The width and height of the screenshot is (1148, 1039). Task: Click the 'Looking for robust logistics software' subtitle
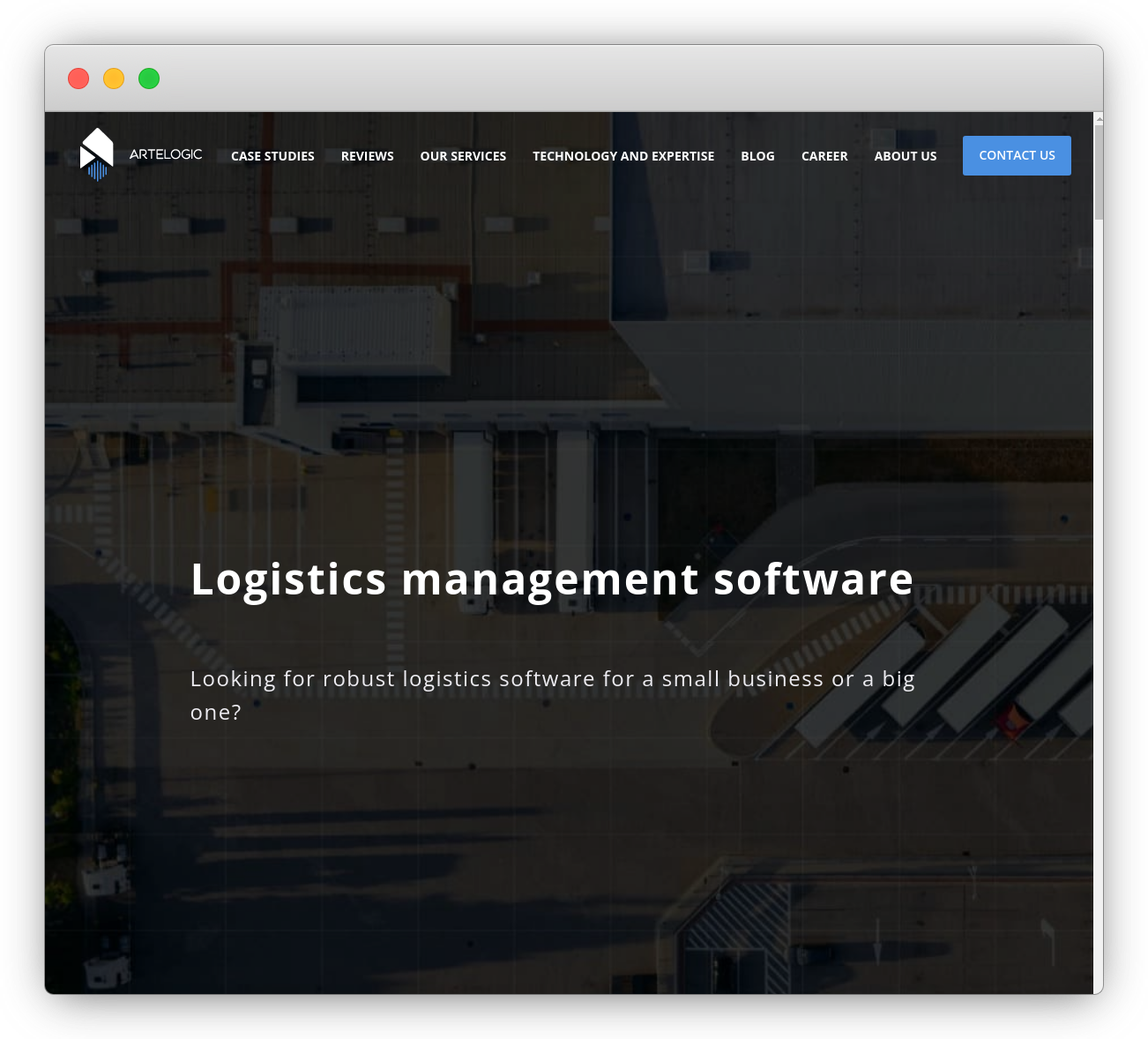(553, 695)
